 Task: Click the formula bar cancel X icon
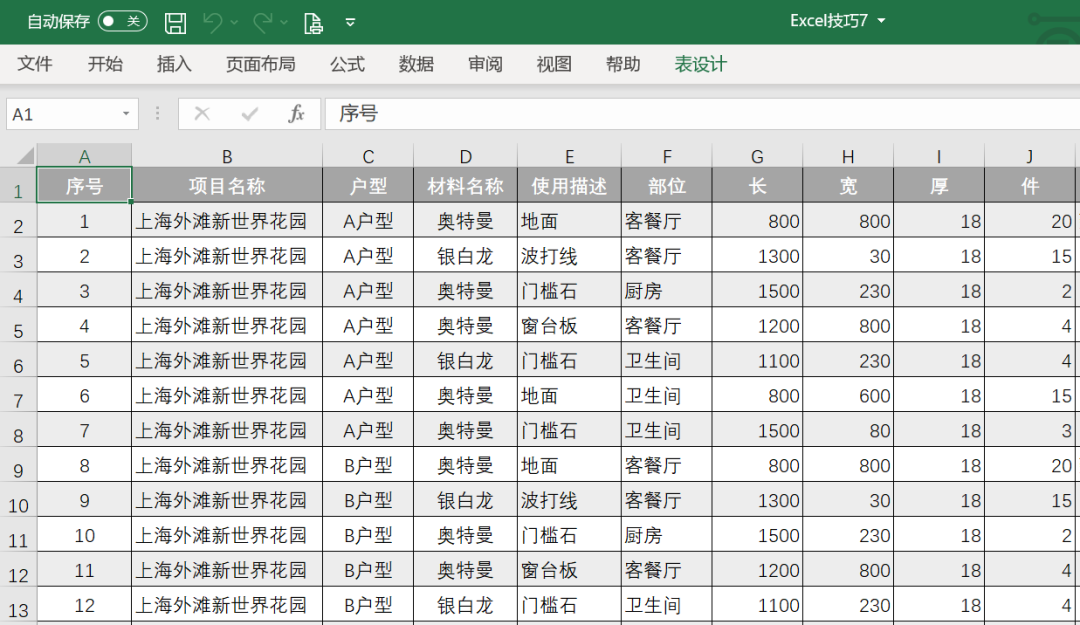click(x=202, y=114)
